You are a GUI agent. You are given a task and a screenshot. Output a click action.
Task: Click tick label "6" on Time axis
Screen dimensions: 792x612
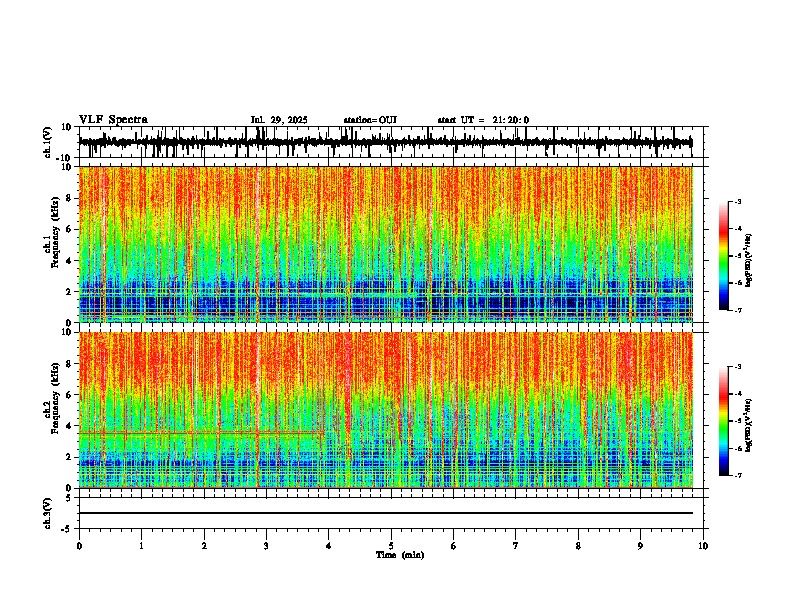coord(454,546)
